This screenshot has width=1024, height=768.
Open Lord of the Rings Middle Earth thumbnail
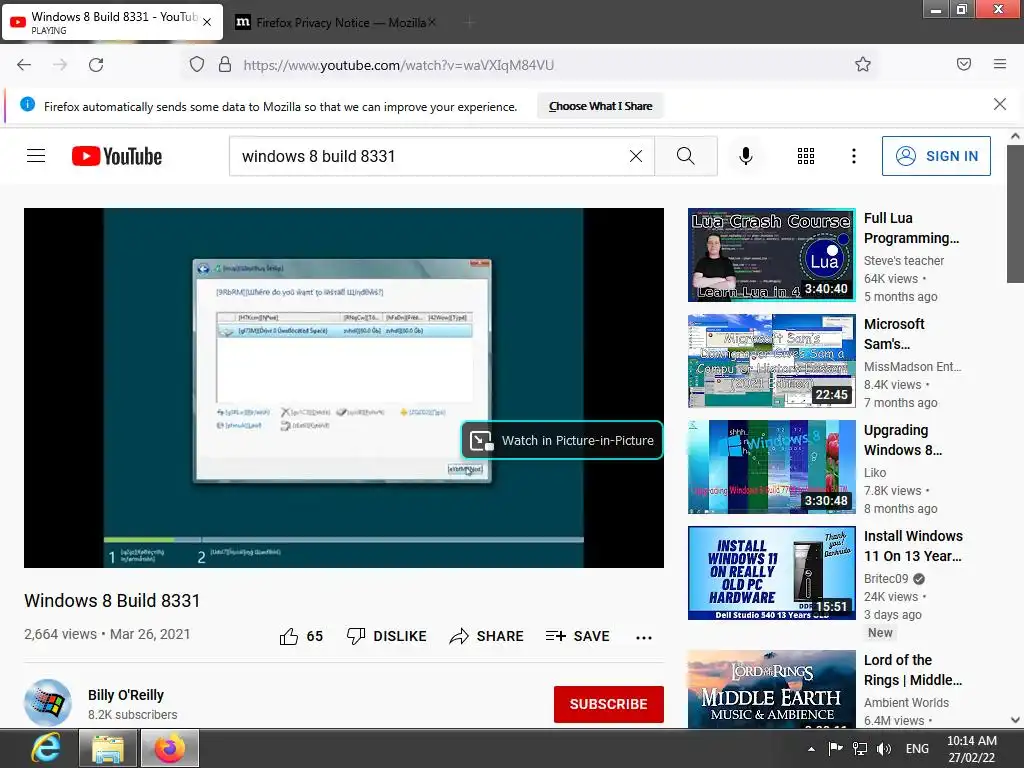tap(771, 688)
